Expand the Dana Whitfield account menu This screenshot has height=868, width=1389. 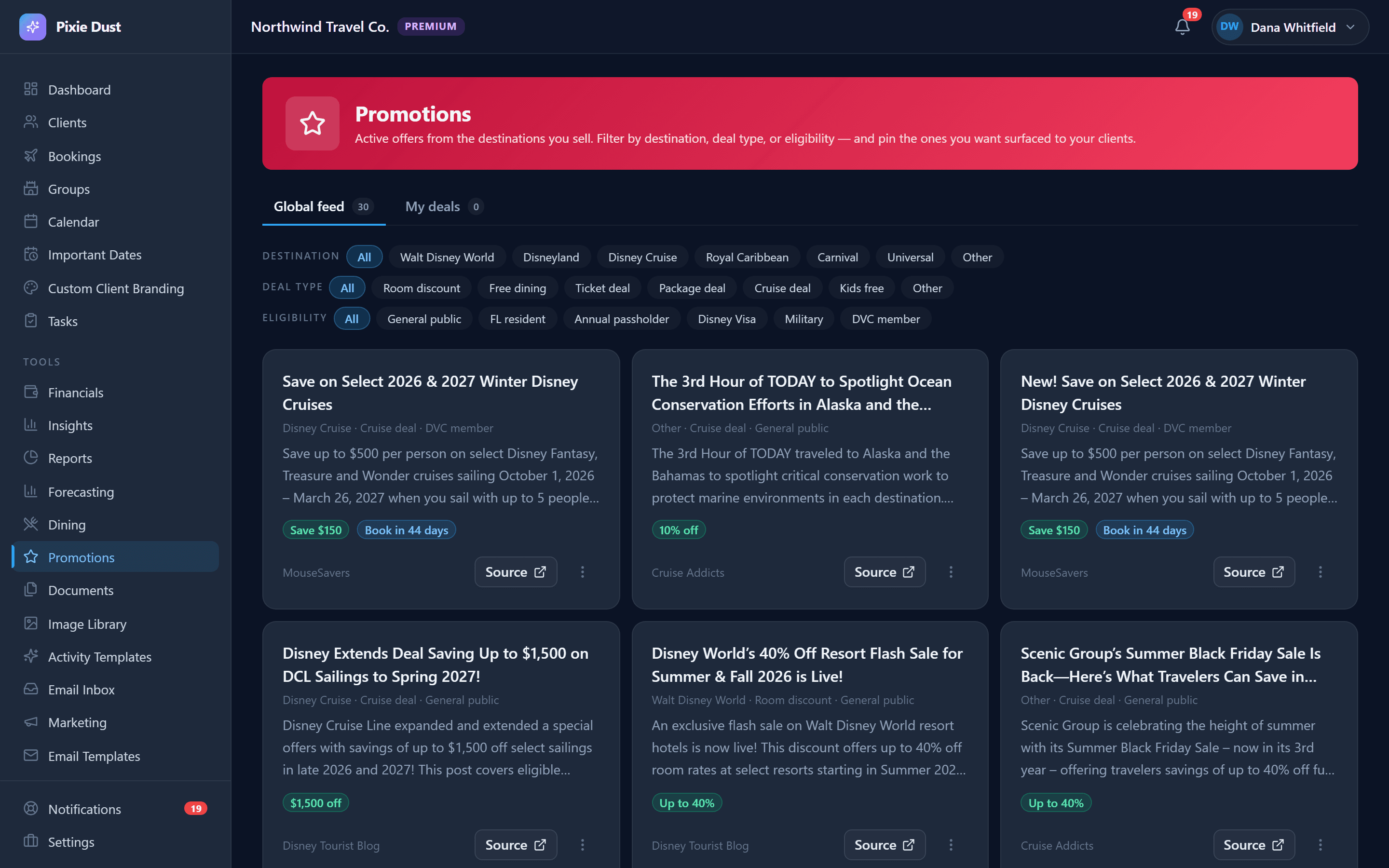[x=1290, y=27]
